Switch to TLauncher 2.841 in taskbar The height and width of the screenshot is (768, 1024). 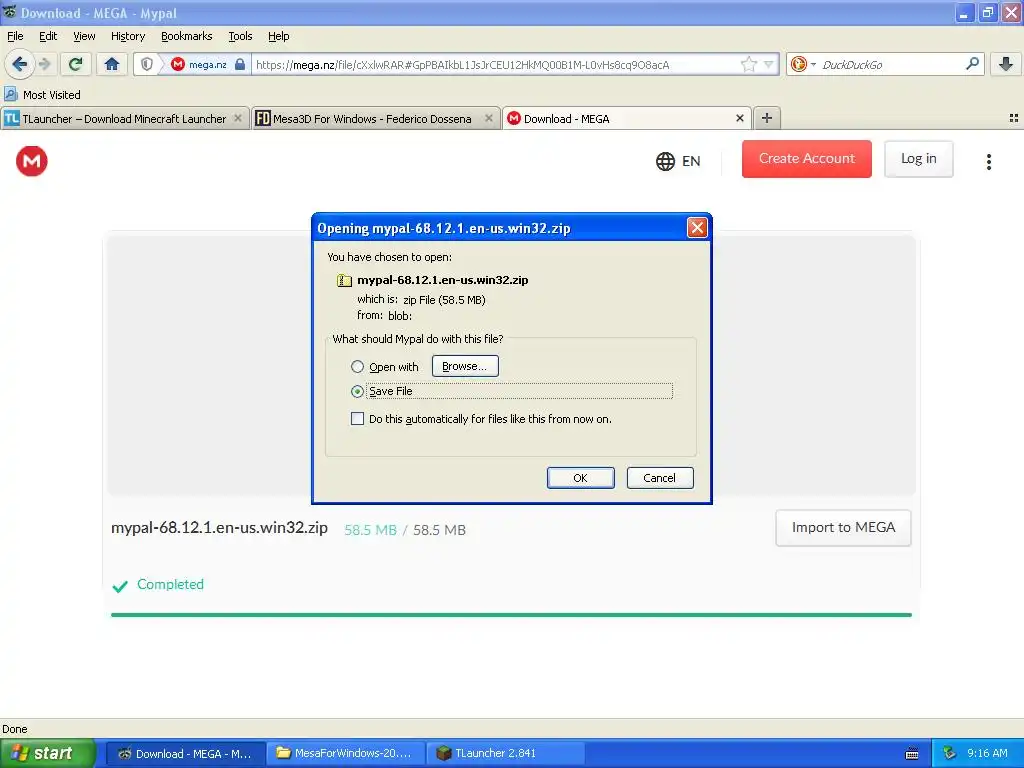[x=505, y=754]
